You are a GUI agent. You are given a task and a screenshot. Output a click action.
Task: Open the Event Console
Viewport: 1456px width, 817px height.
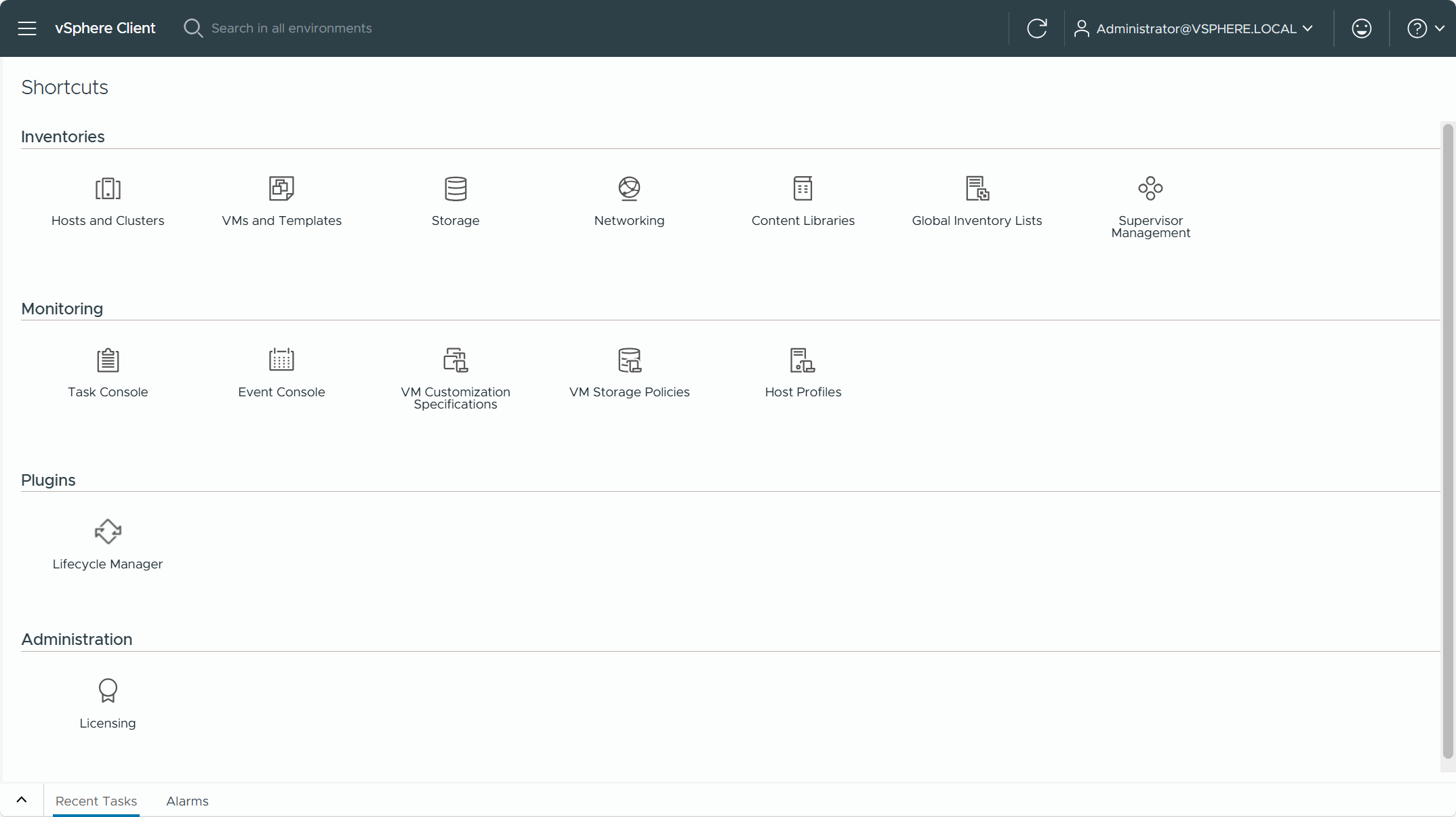(281, 372)
